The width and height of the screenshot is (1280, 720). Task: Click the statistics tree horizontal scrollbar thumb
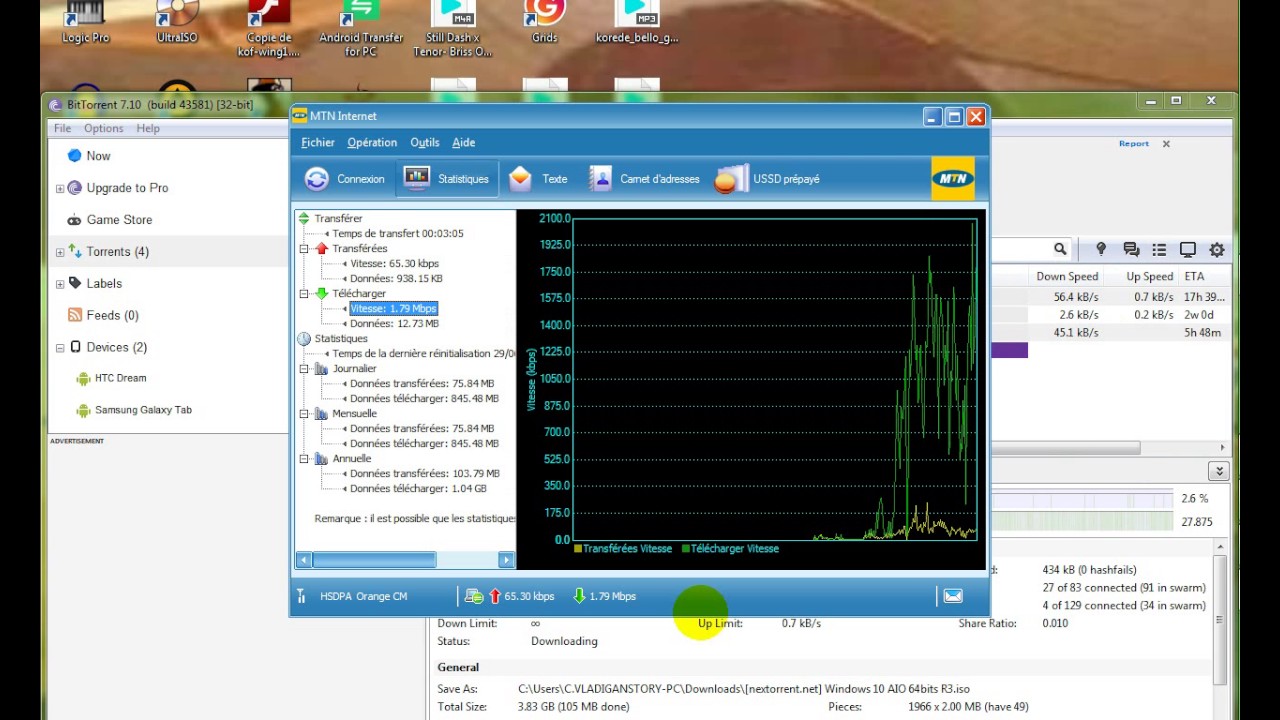[373, 560]
